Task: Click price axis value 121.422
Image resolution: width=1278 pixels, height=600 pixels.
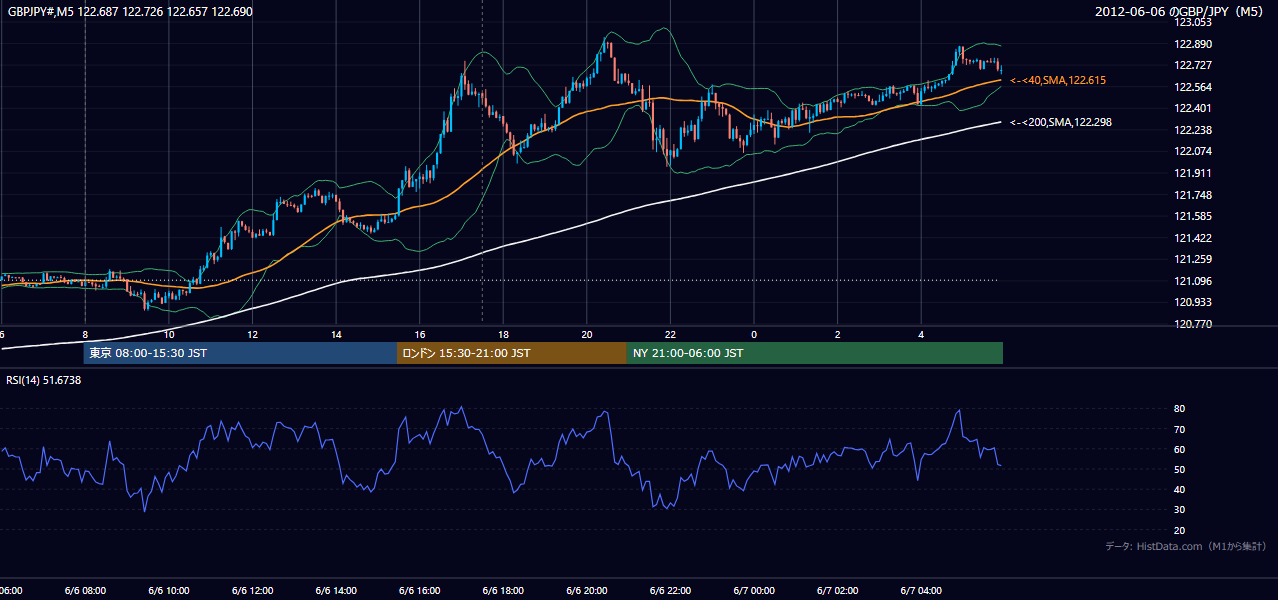Action: click(x=1193, y=238)
